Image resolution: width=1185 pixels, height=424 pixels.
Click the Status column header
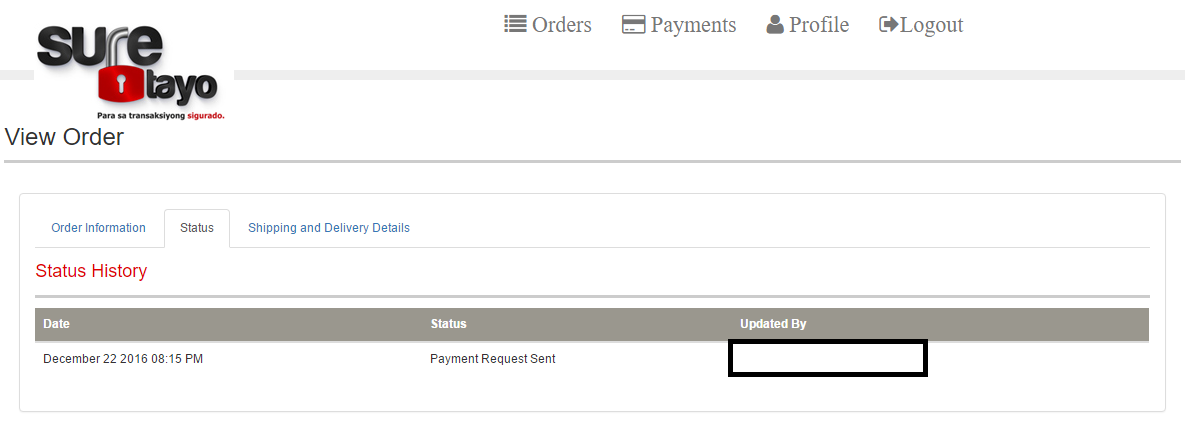[448, 323]
